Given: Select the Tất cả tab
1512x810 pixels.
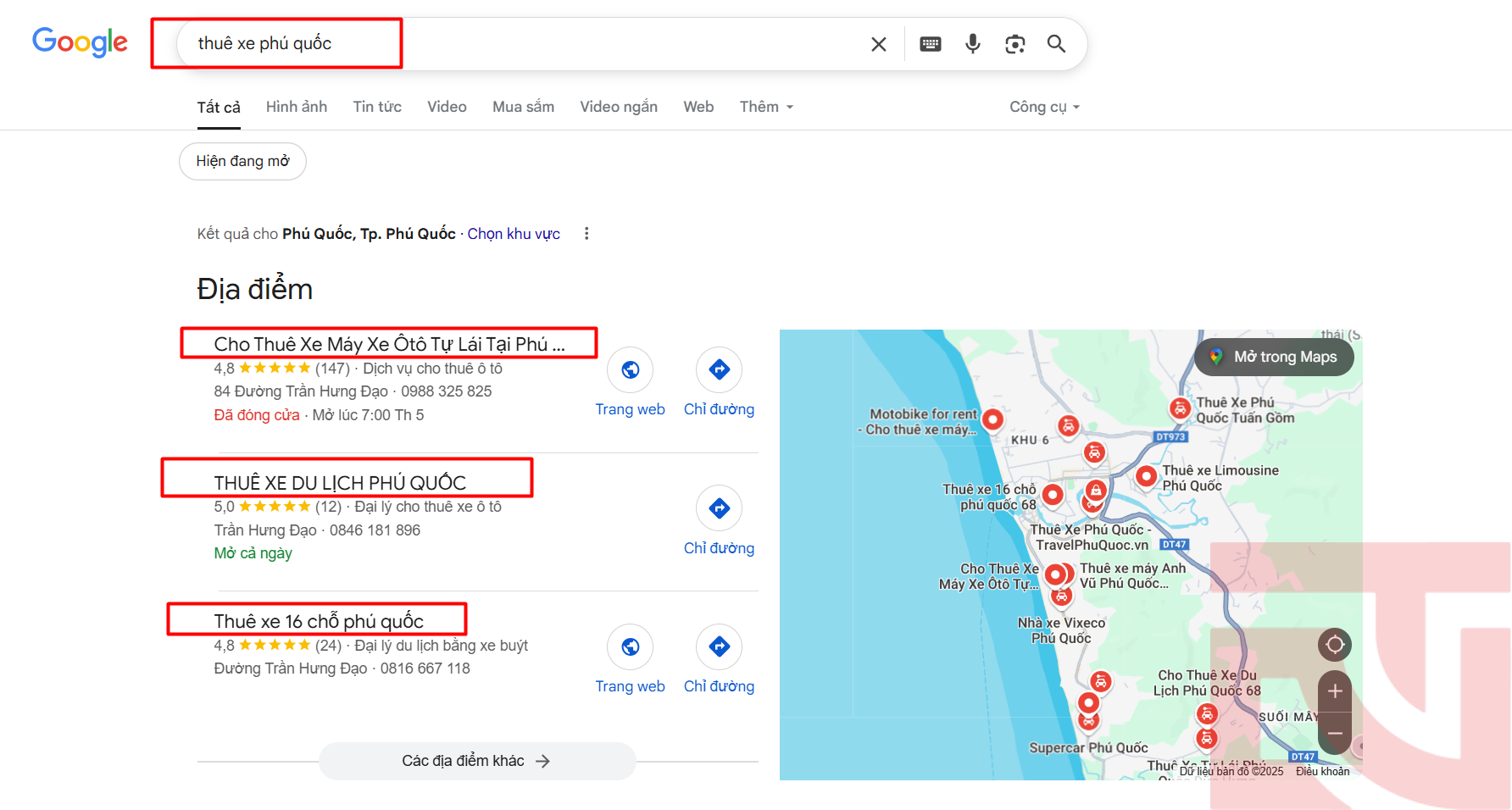Looking at the screenshot, I should [219, 107].
